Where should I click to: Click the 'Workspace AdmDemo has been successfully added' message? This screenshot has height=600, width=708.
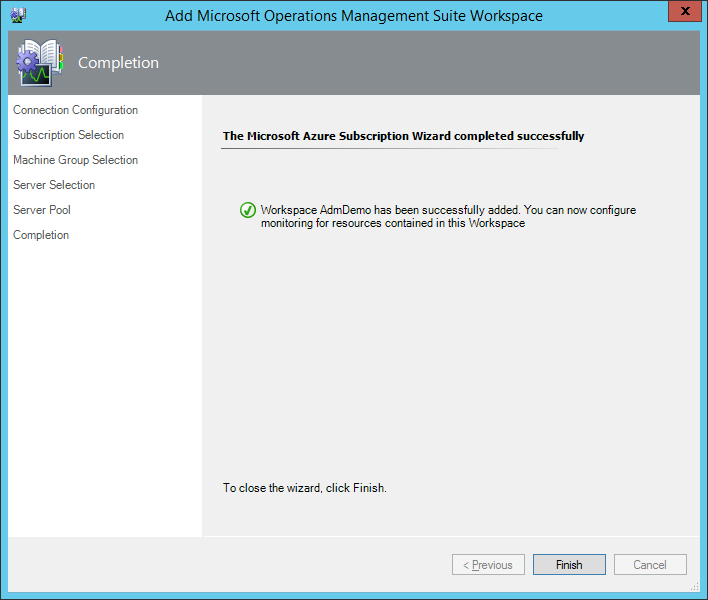[448, 216]
